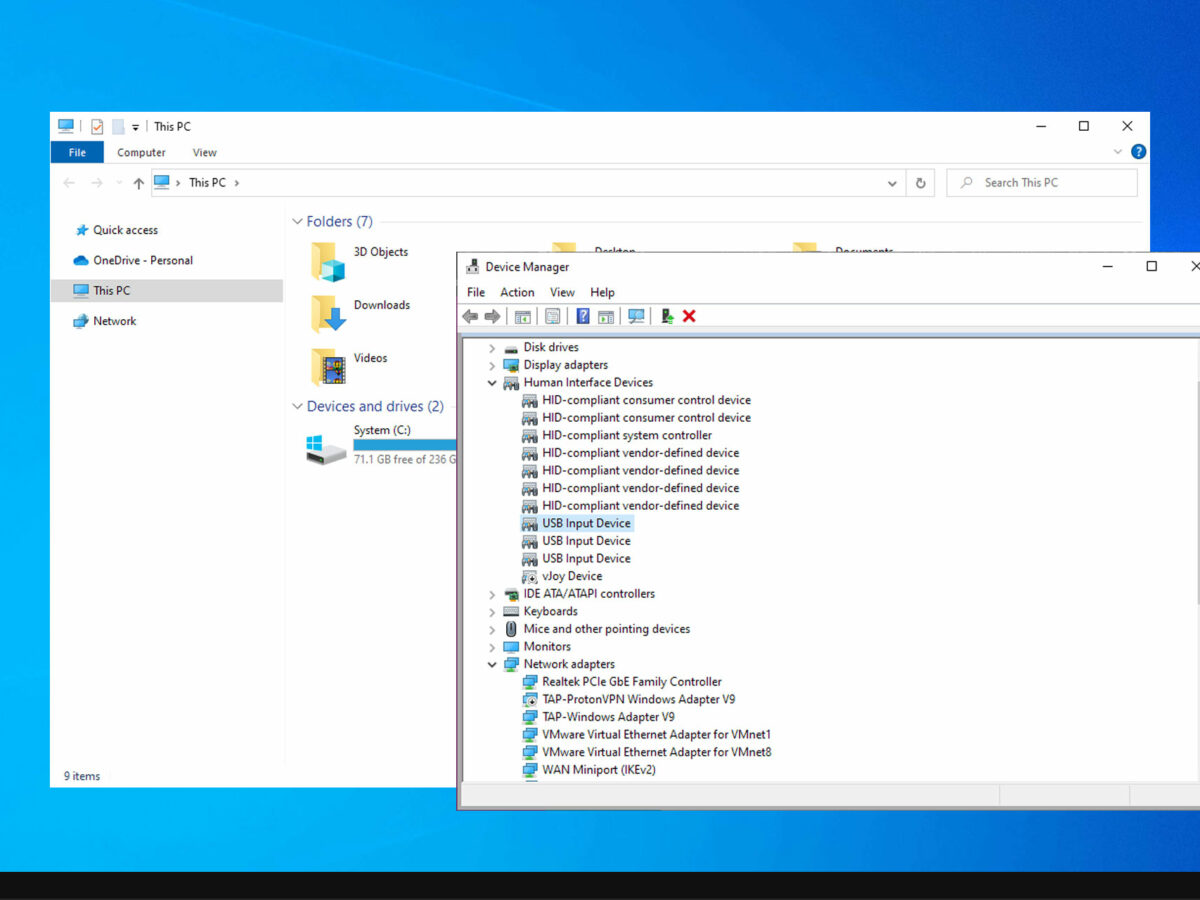Click the Keyboards category icon
Image resolution: width=1200 pixels, height=900 pixels.
(511, 611)
